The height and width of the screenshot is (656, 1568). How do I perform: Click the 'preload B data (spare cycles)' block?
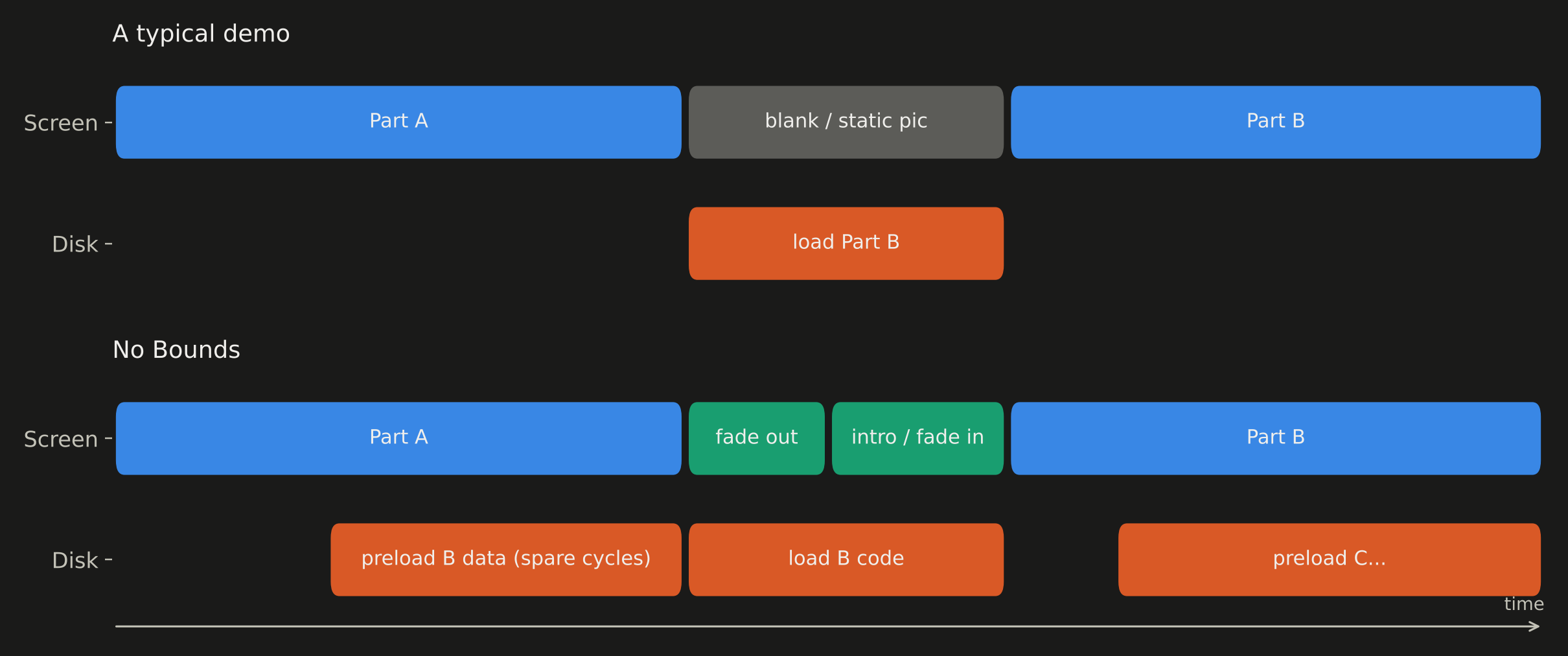click(x=506, y=560)
